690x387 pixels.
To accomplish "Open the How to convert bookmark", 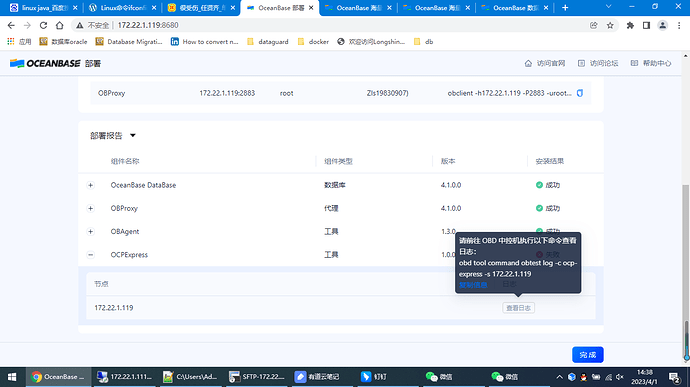I will (x=205, y=42).
